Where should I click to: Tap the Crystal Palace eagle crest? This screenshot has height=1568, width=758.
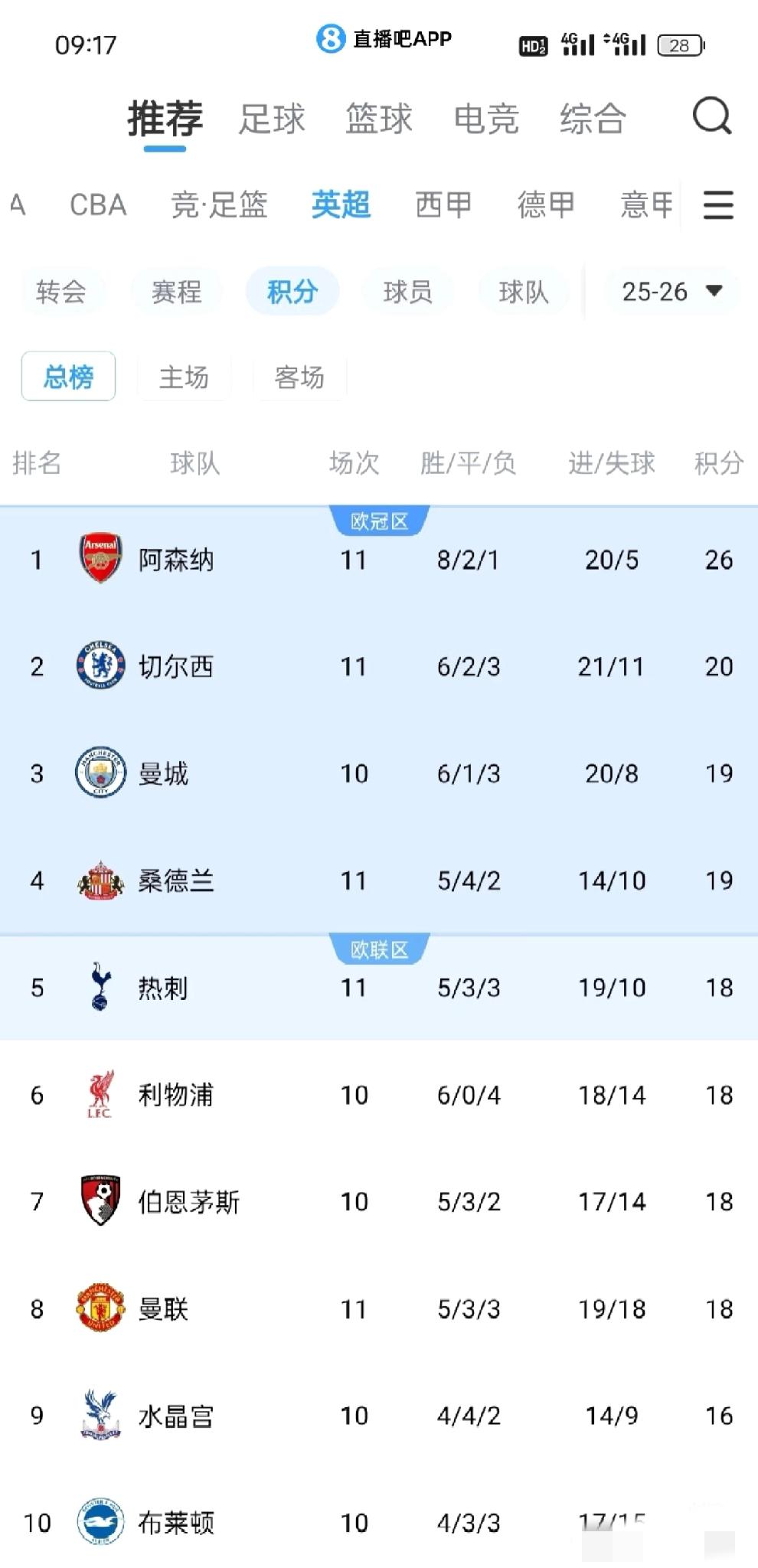click(100, 1415)
